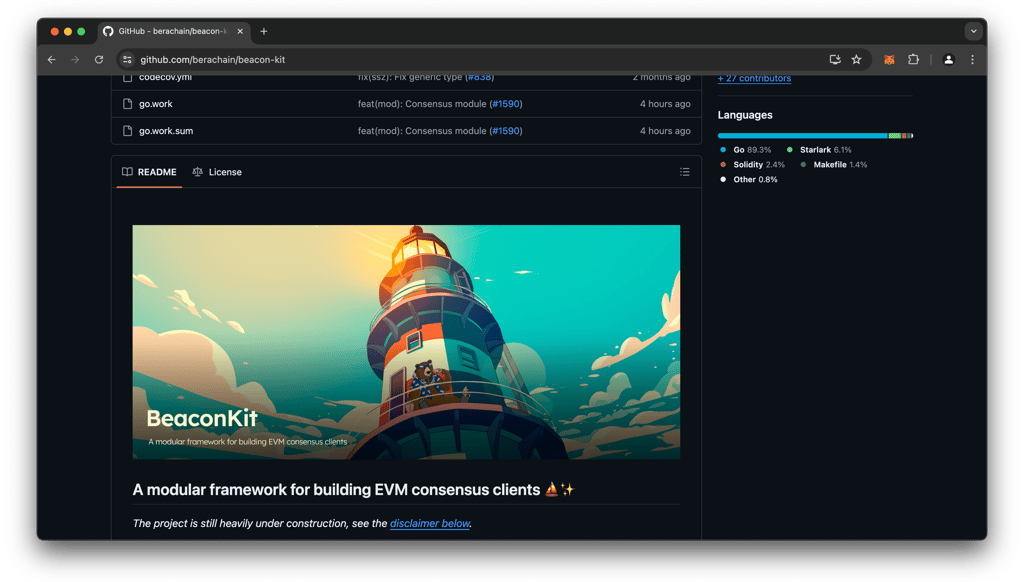Click the install app icon in address bar
1024x582 pixels.
click(x=835, y=59)
